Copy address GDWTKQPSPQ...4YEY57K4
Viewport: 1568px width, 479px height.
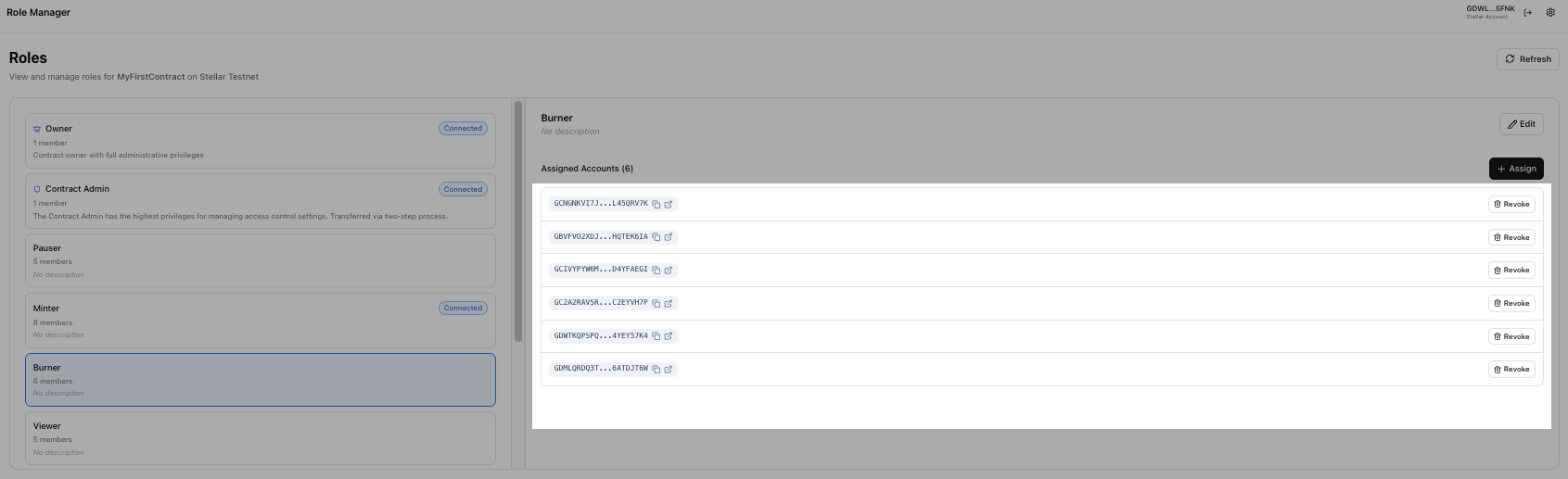click(x=656, y=336)
